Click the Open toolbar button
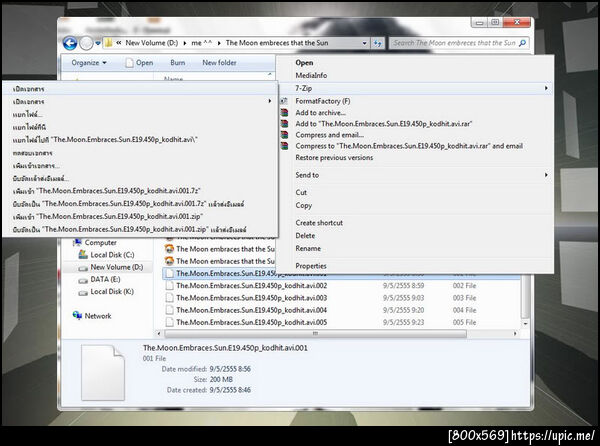The width and height of the screenshot is (600, 446). pos(140,63)
